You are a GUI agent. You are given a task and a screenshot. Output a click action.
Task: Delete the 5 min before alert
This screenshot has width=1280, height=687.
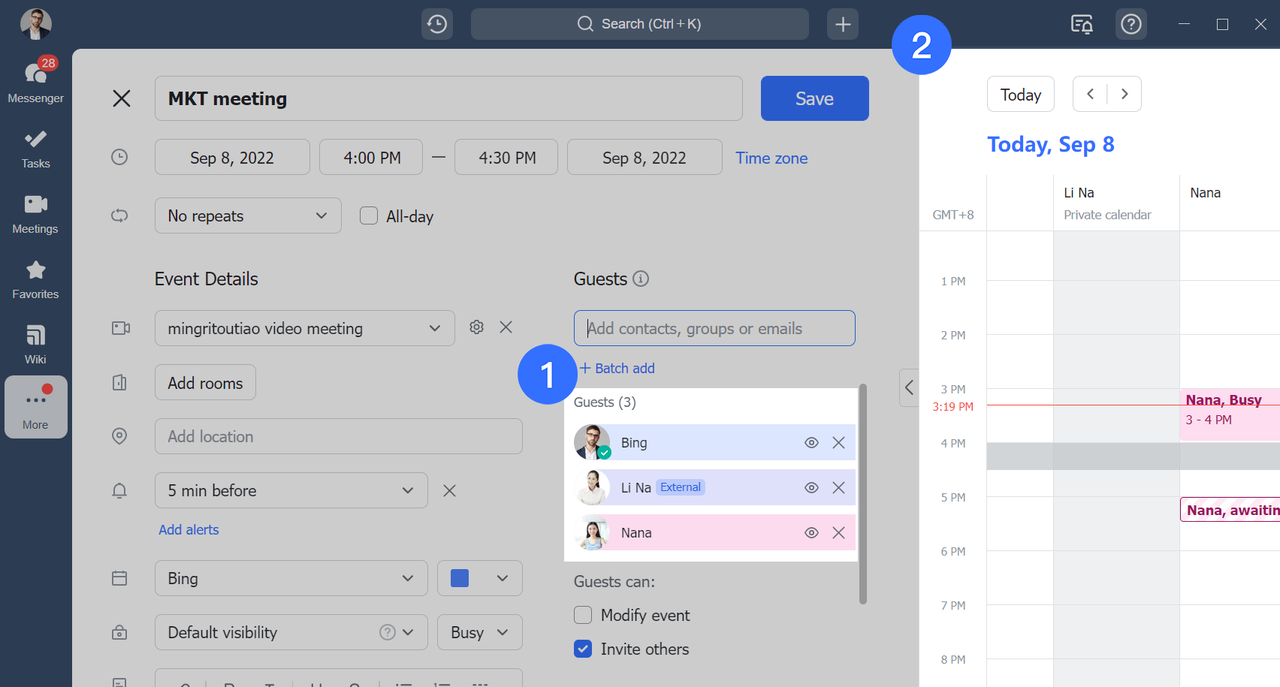(x=450, y=490)
